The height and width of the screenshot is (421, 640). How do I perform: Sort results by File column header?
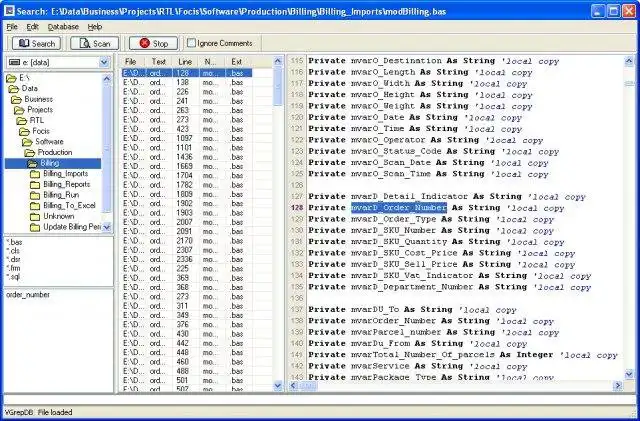click(x=133, y=62)
